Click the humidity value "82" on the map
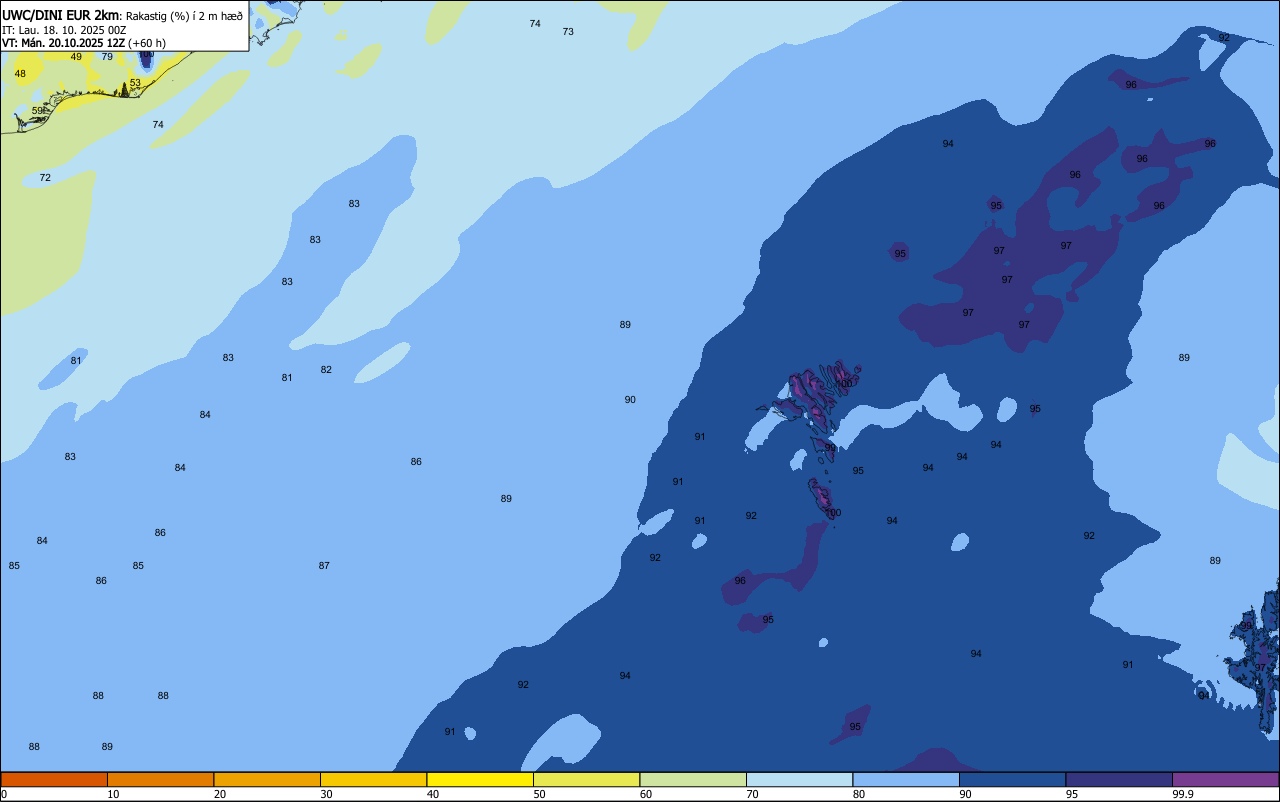The image size is (1280, 802). [x=326, y=370]
